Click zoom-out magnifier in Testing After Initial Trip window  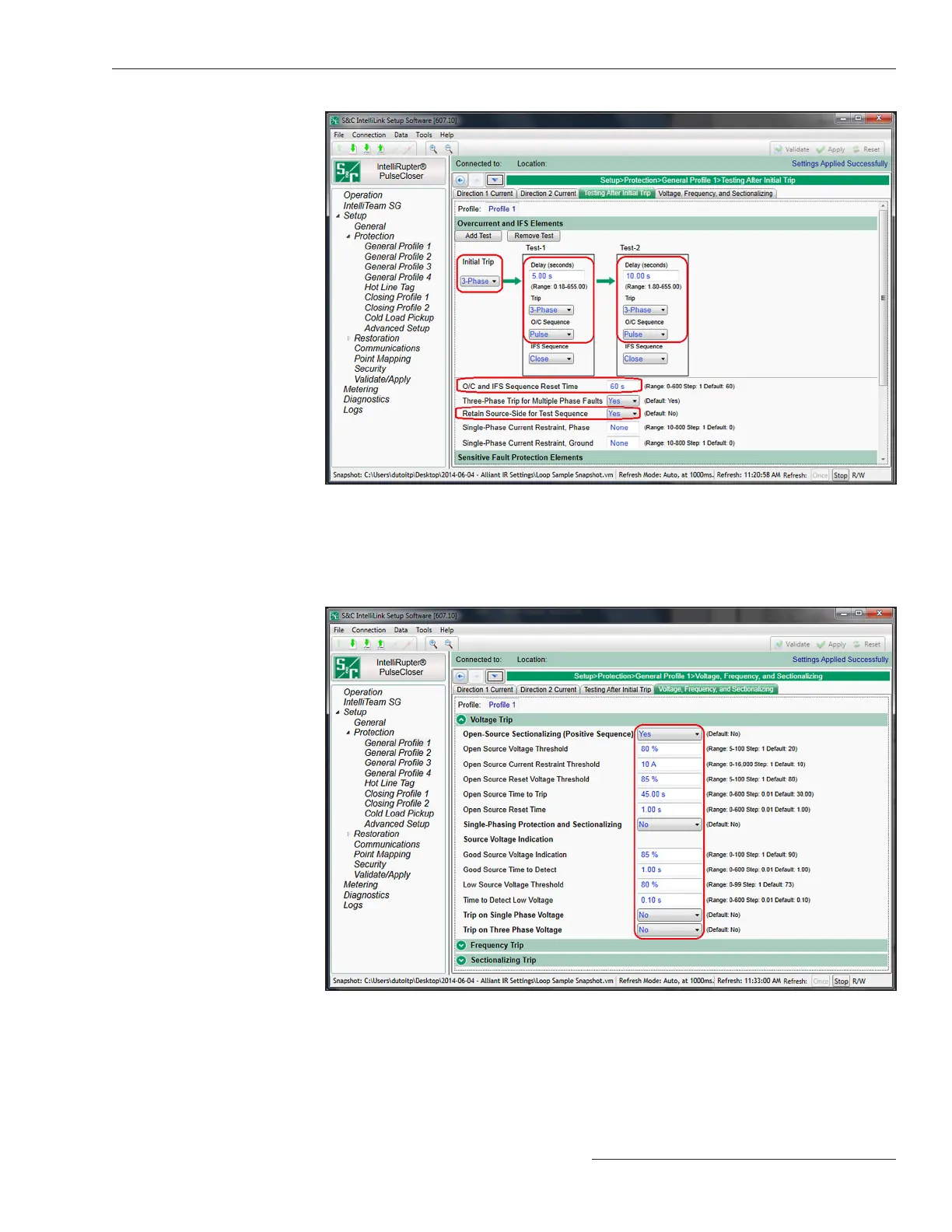coord(449,149)
